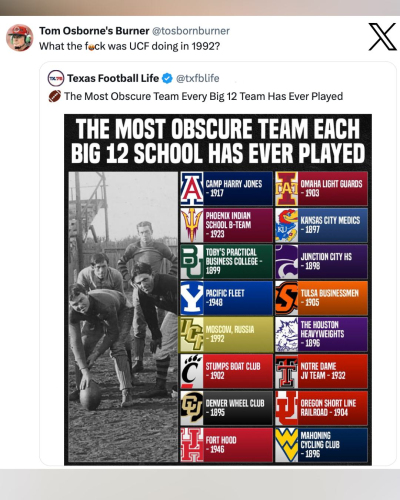Click the UCF Moscow, Russia 1992 tile
400x500 pixels.
[226, 335]
